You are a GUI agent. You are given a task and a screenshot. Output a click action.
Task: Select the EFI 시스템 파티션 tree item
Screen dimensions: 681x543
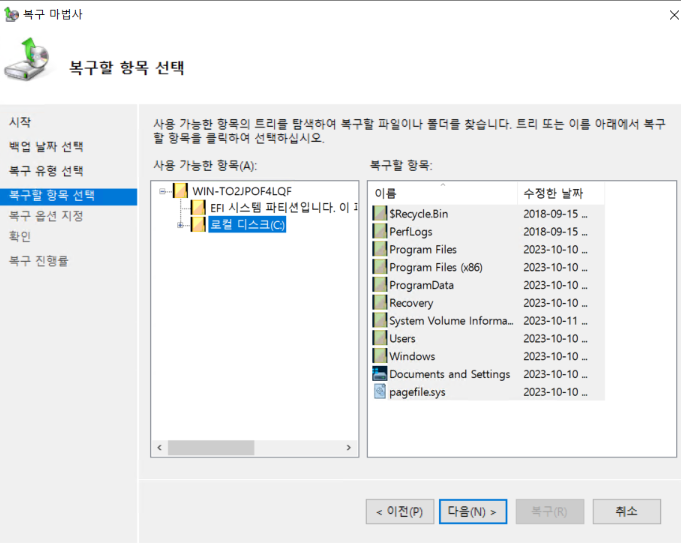[x=281, y=208]
